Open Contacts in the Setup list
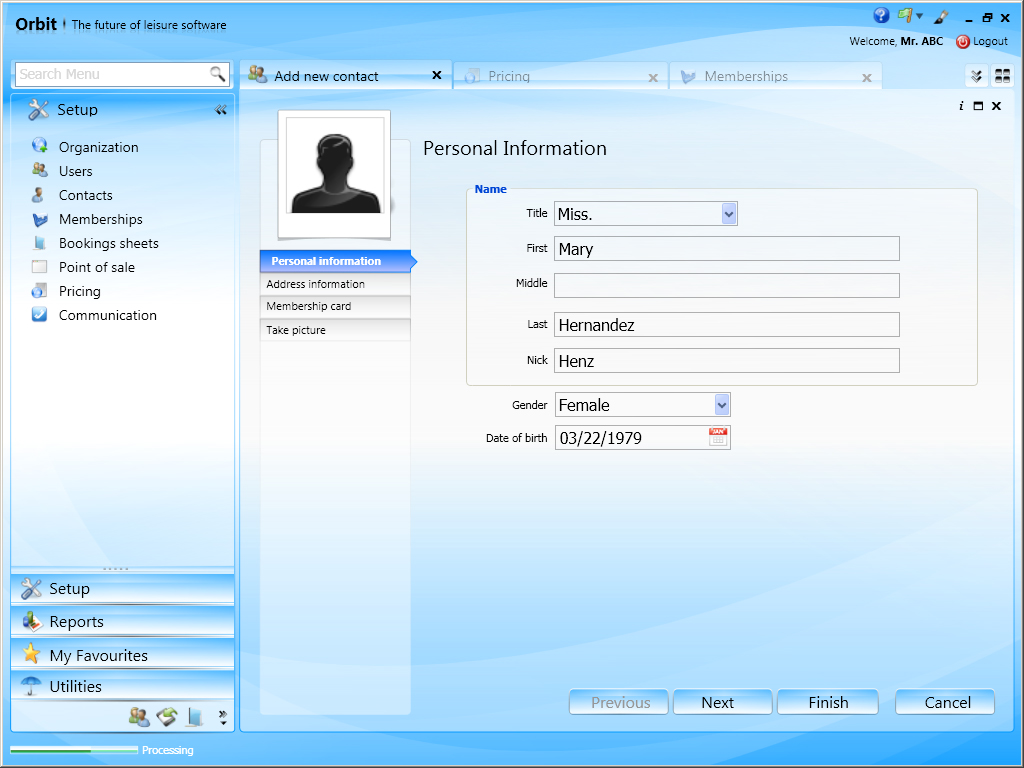1024x768 pixels. pos(86,195)
